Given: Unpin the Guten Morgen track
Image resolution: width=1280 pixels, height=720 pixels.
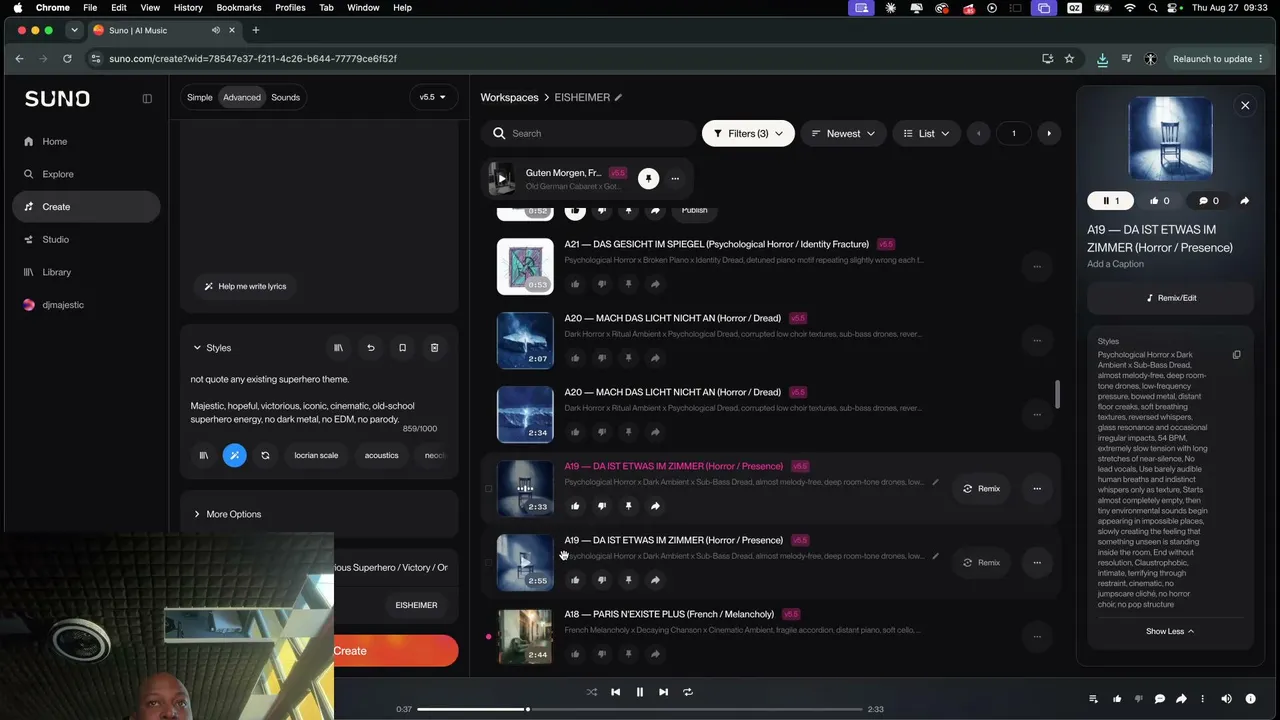Looking at the screenshot, I should coord(648,179).
